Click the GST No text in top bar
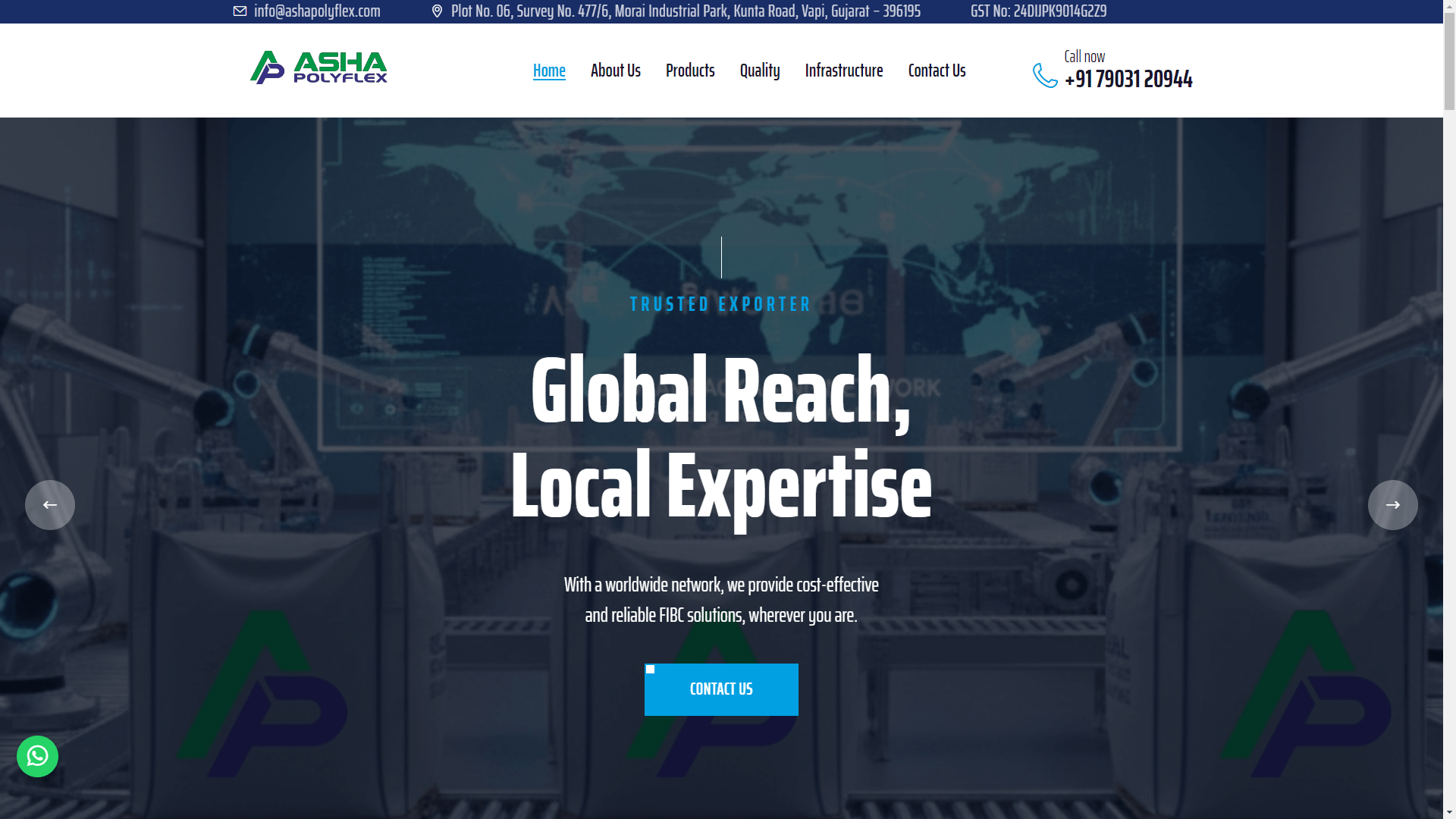The height and width of the screenshot is (819, 1456). 1038,11
